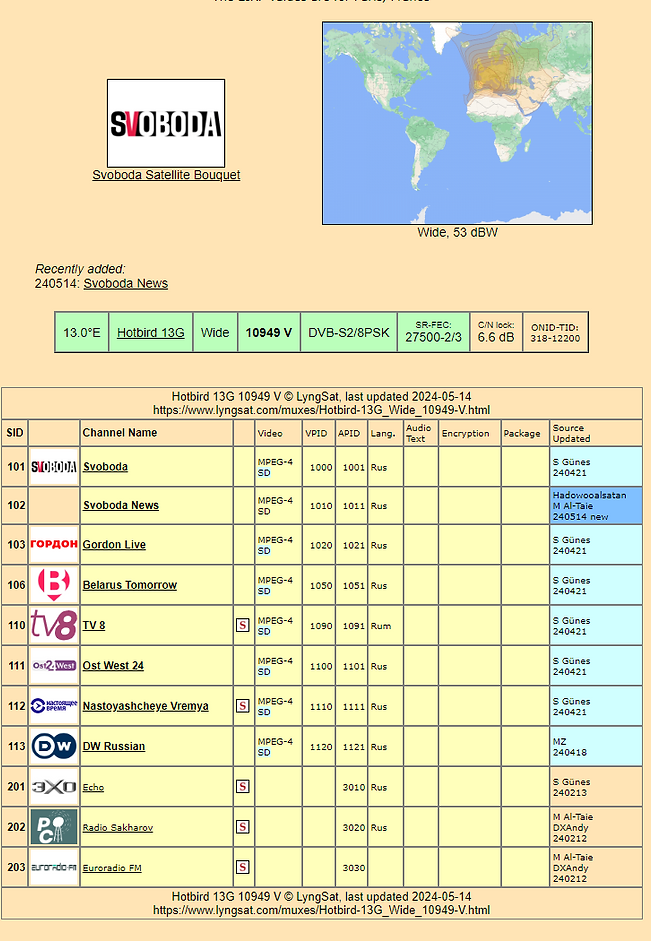
Task: Click the lyngsat URL in table footer
Action: tap(322, 910)
